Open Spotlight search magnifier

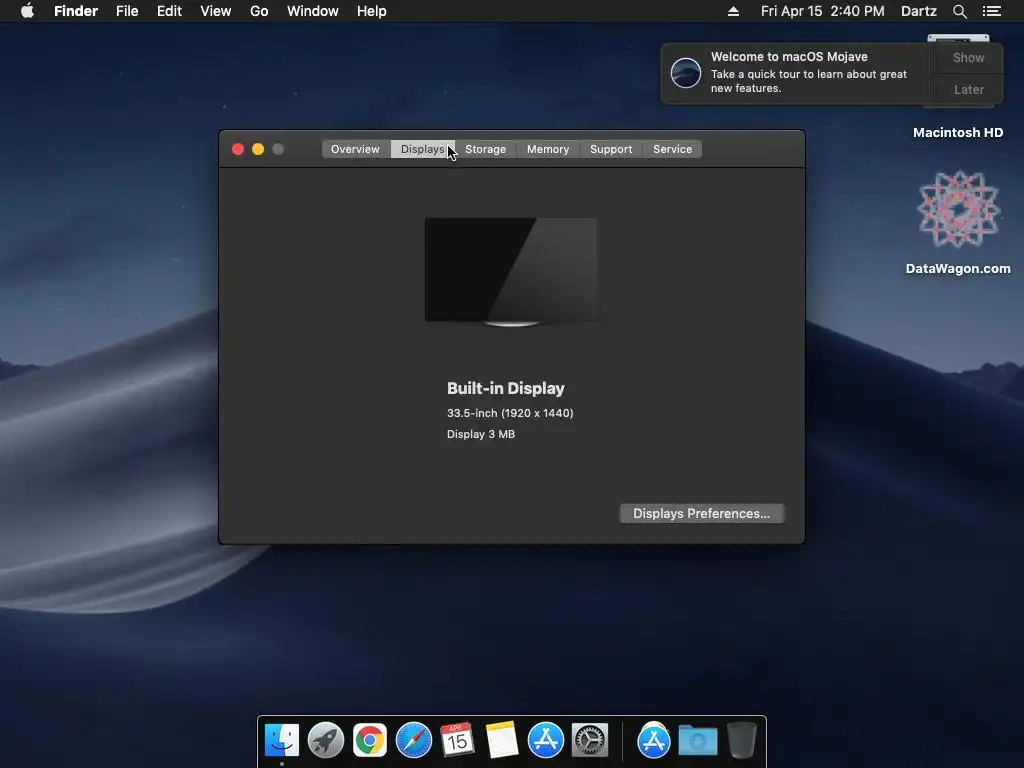(959, 11)
